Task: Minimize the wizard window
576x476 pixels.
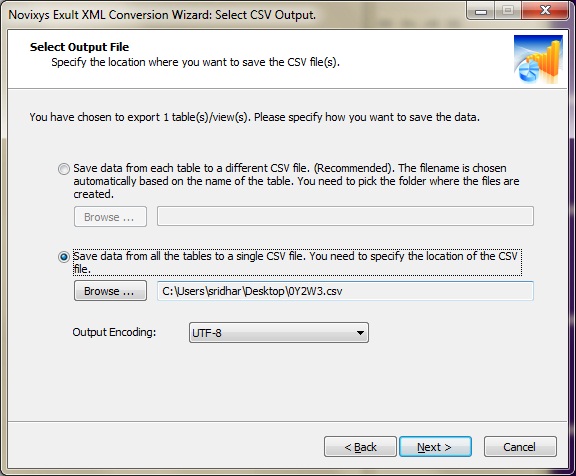Action: tap(481, 11)
